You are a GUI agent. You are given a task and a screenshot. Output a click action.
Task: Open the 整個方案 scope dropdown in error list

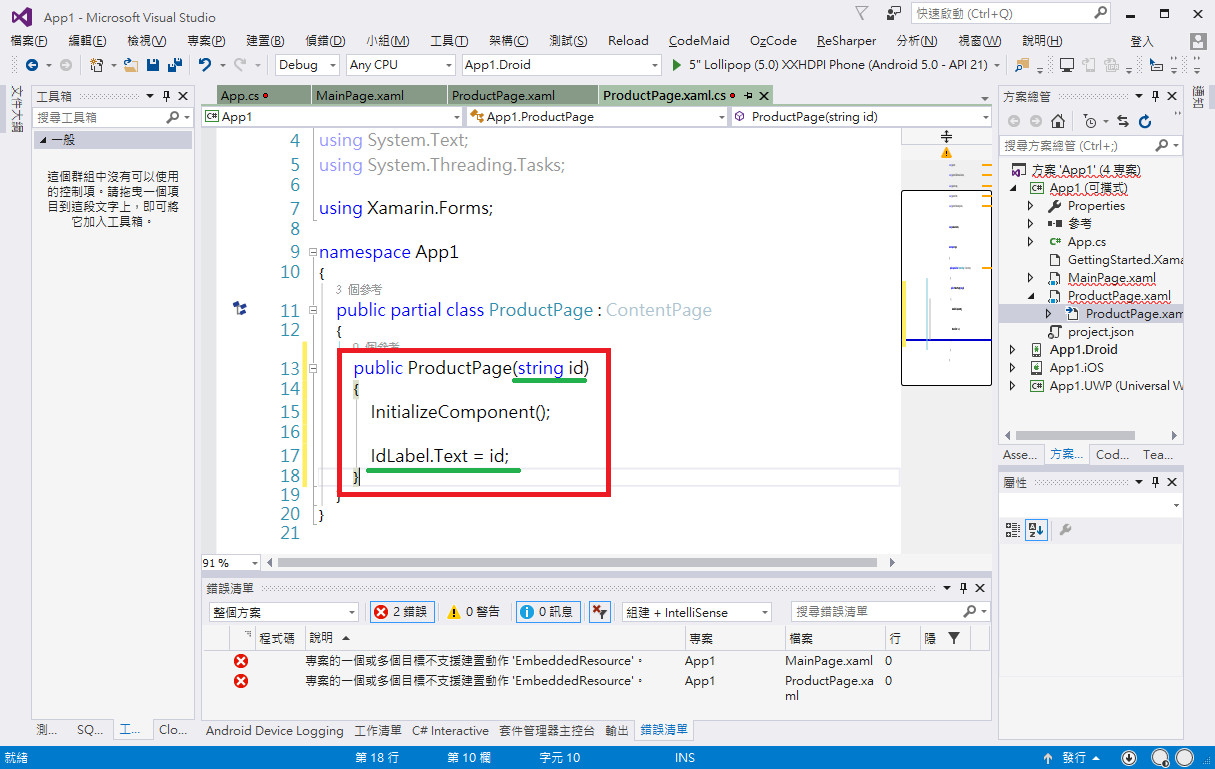[x=283, y=612]
